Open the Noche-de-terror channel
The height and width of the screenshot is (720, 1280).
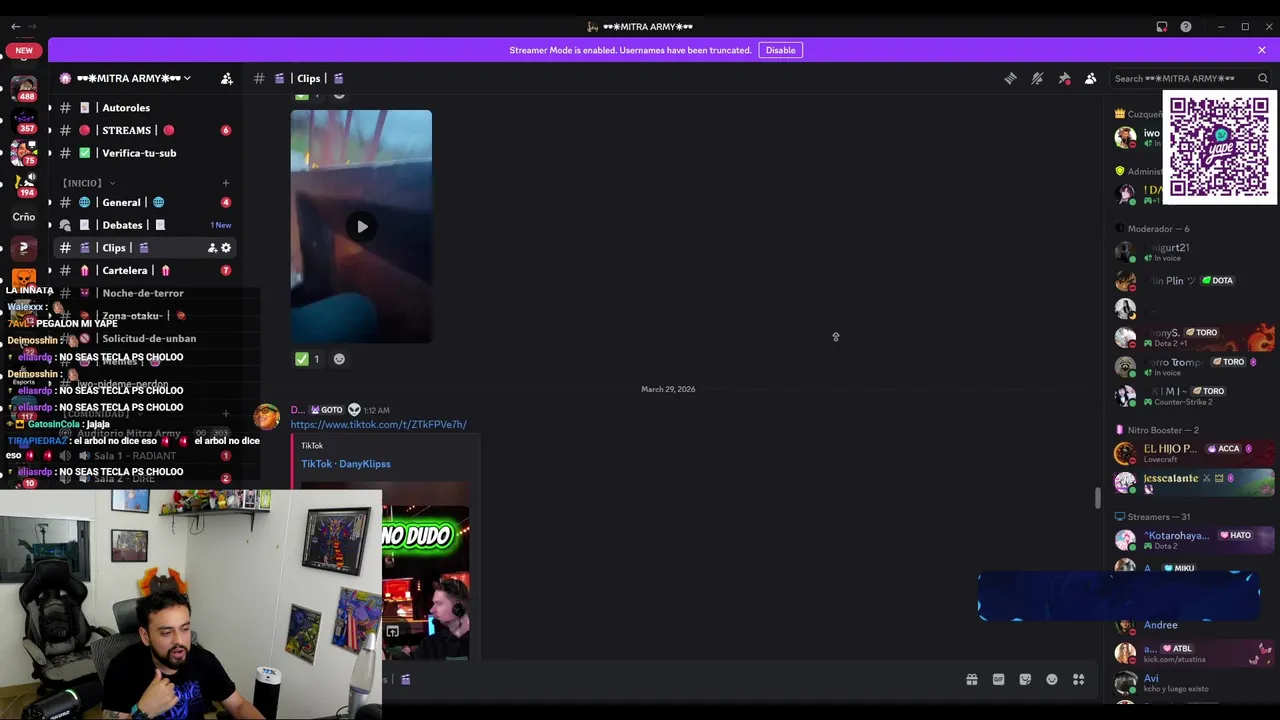(x=144, y=293)
